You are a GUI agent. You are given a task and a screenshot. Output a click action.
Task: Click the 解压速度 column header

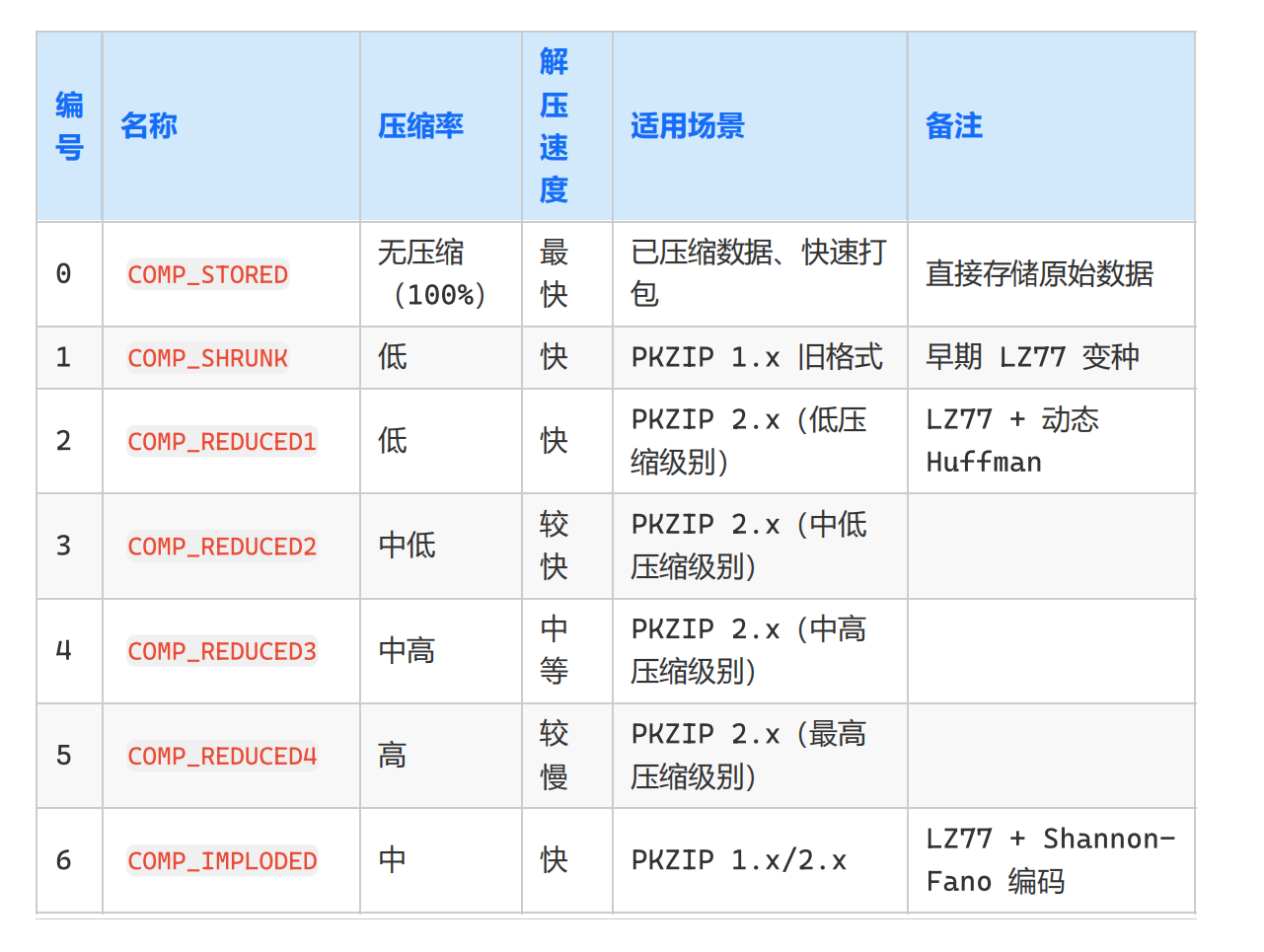pyautogui.click(x=554, y=126)
